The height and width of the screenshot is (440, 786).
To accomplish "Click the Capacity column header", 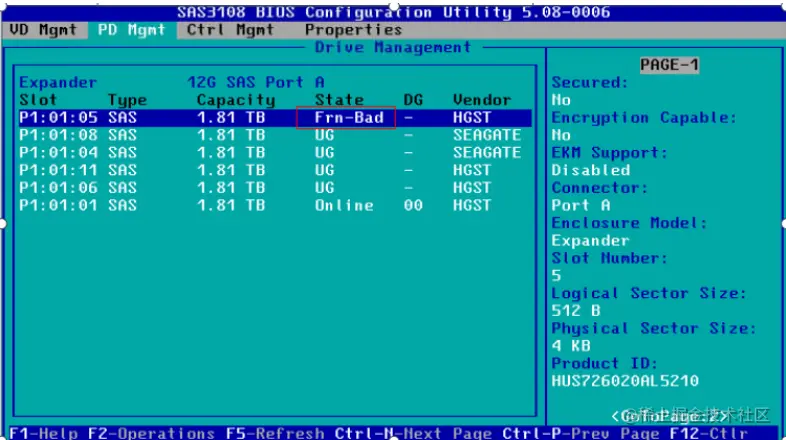I will pyautogui.click(x=236, y=100).
